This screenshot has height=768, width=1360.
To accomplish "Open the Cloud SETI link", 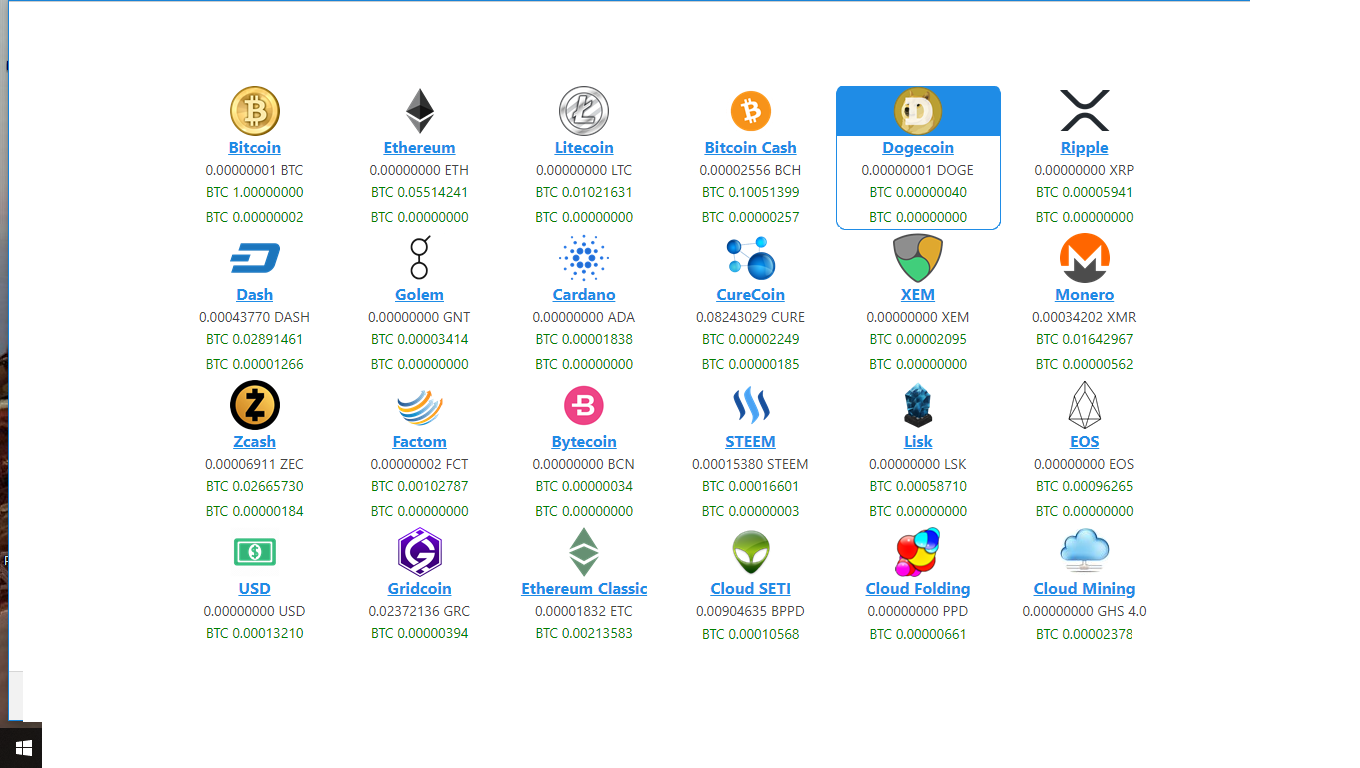I will (750, 589).
